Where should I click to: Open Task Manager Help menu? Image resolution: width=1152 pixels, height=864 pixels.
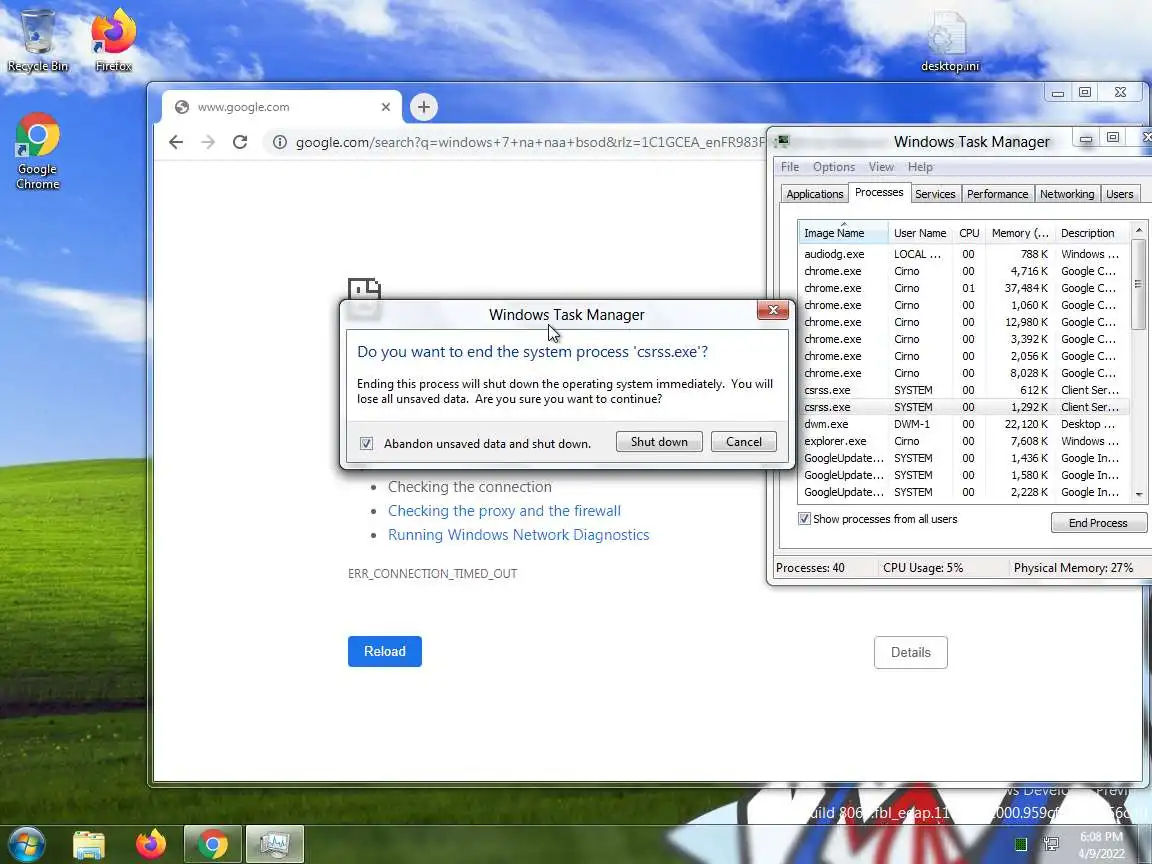[x=920, y=167]
